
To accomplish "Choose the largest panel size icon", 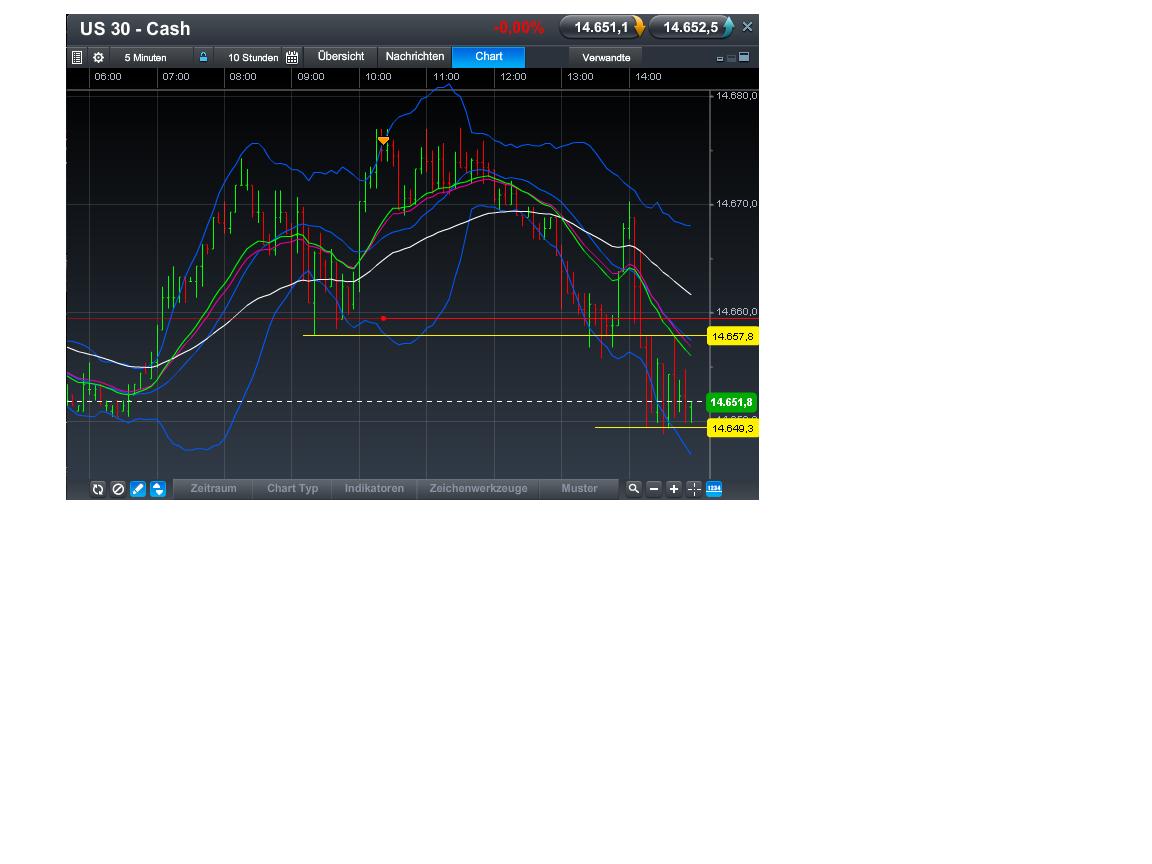I will coord(744,57).
